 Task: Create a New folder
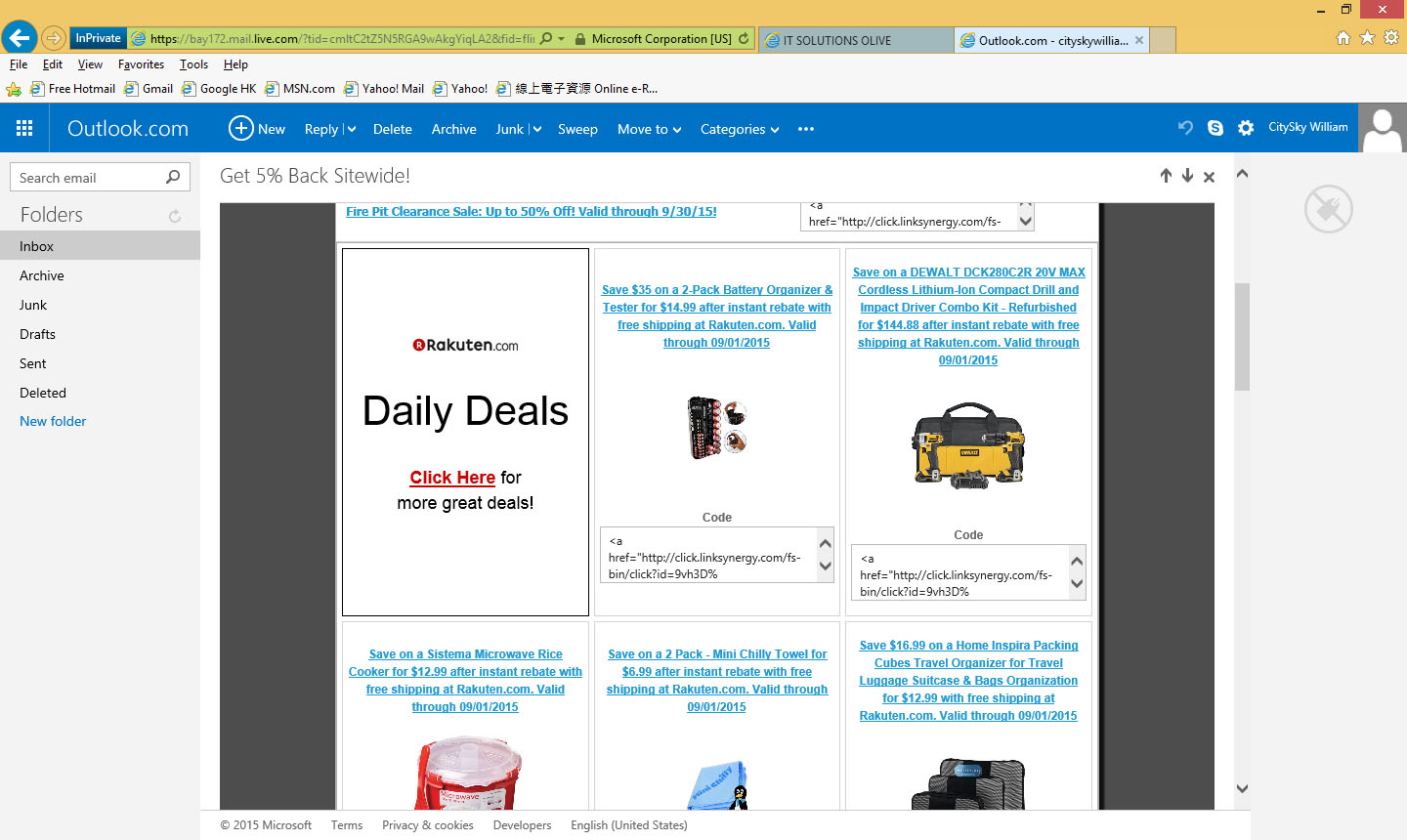pos(53,421)
